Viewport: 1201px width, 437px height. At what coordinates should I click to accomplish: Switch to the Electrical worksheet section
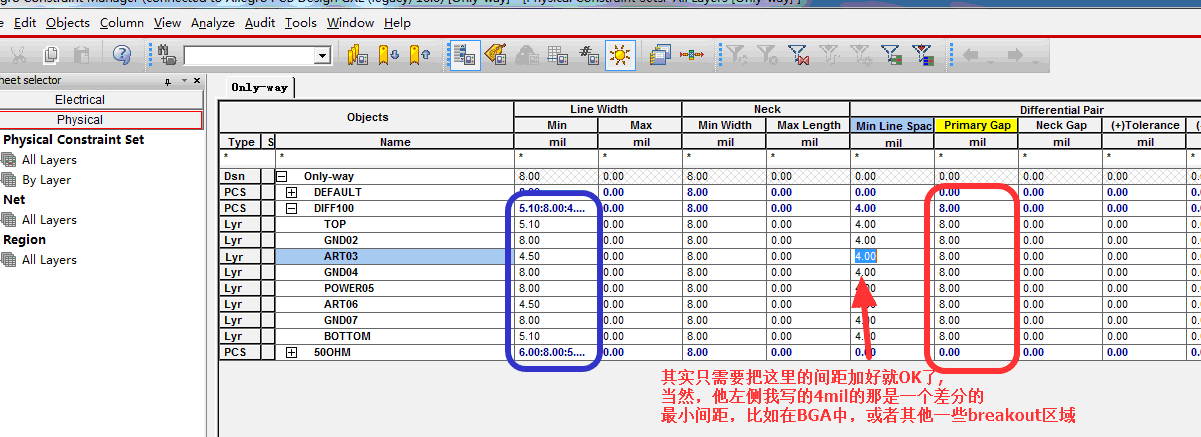[80, 100]
